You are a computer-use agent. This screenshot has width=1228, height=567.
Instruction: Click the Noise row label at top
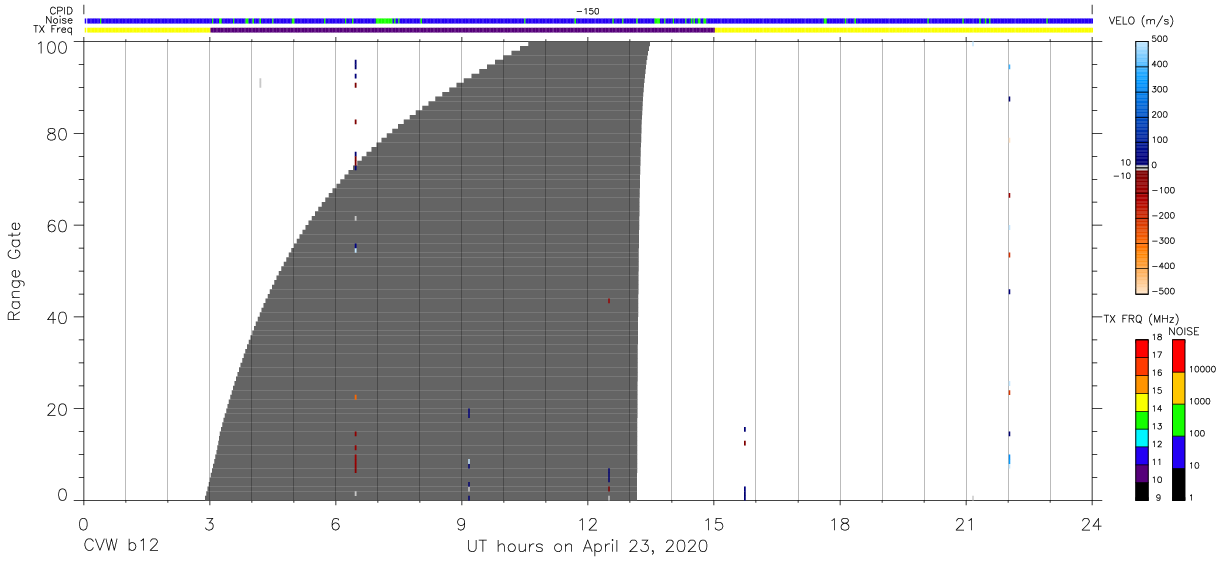60,20
